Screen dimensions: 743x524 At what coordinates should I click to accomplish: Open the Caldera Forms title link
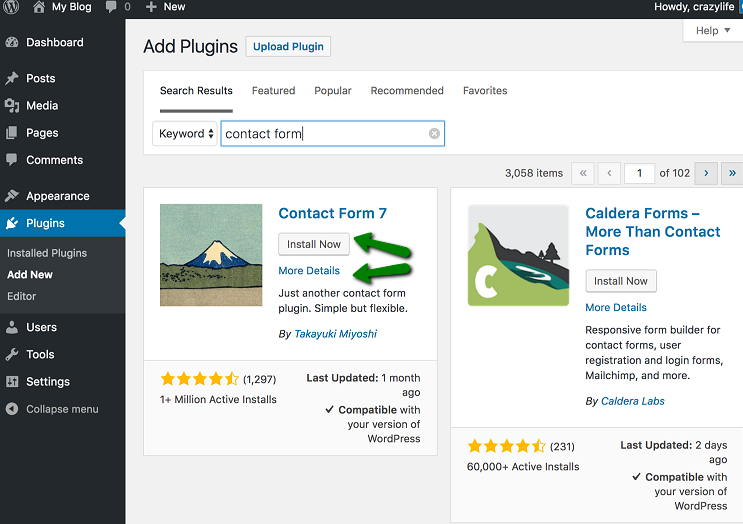pos(652,232)
